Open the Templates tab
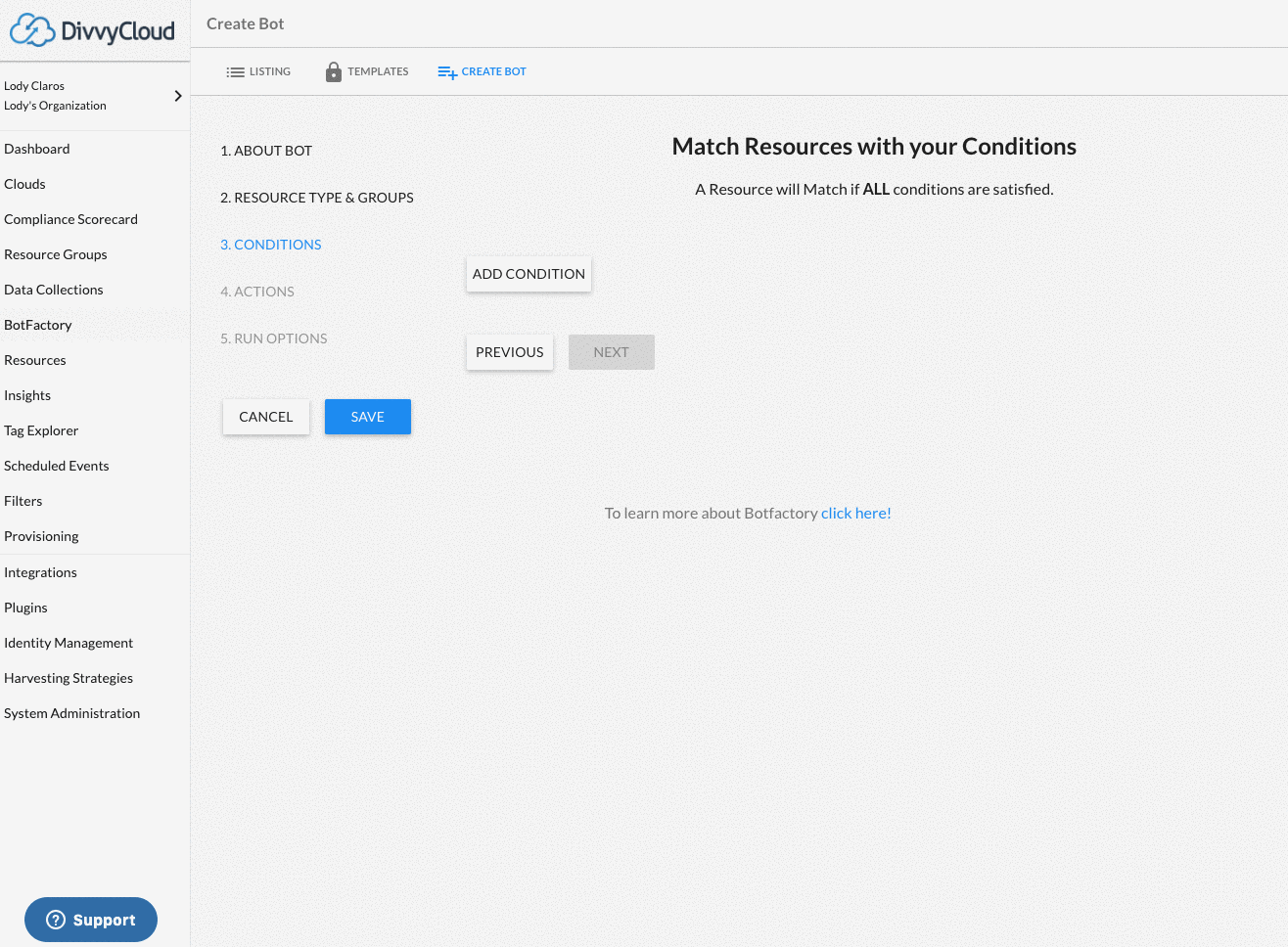Image resolution: width=1288 pixels, height=947 pixels. [367, 71]
